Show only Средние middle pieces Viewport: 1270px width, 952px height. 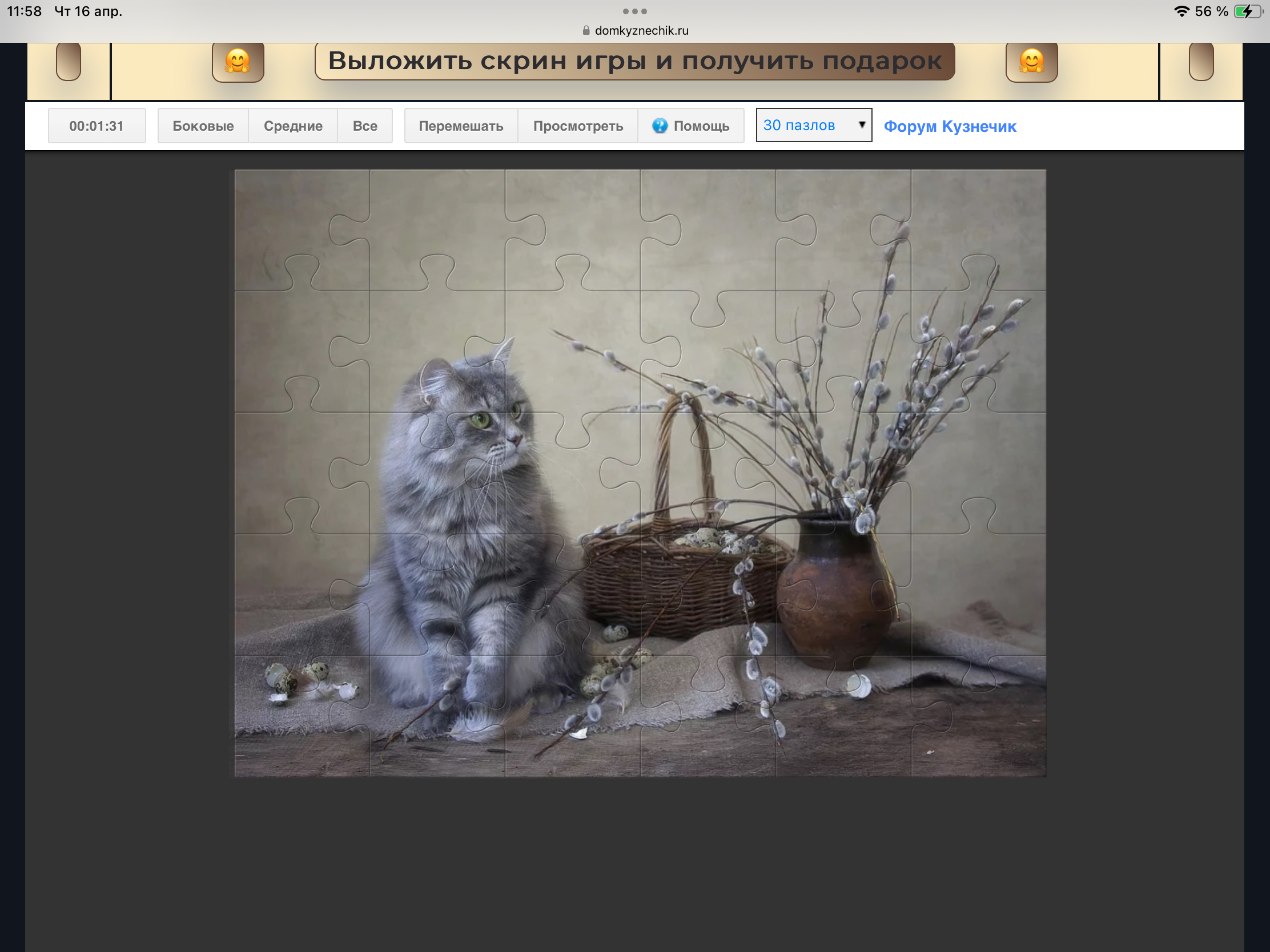click(x=293, y=126)
